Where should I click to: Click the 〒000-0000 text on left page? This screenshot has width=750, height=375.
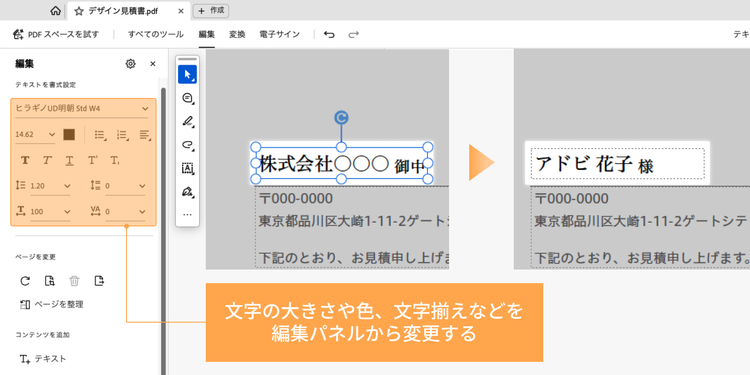tap(297, 199)
